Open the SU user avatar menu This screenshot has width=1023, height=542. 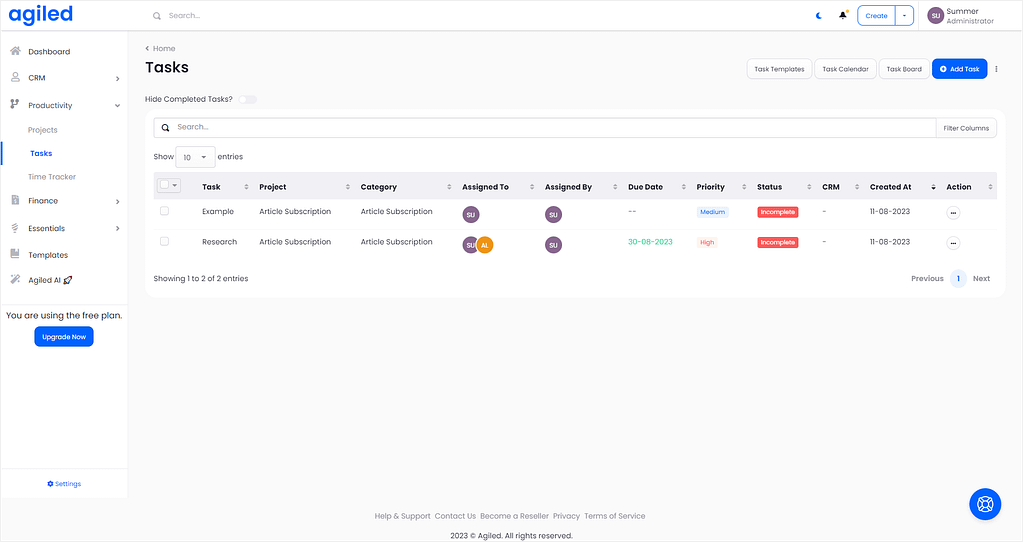936,16
